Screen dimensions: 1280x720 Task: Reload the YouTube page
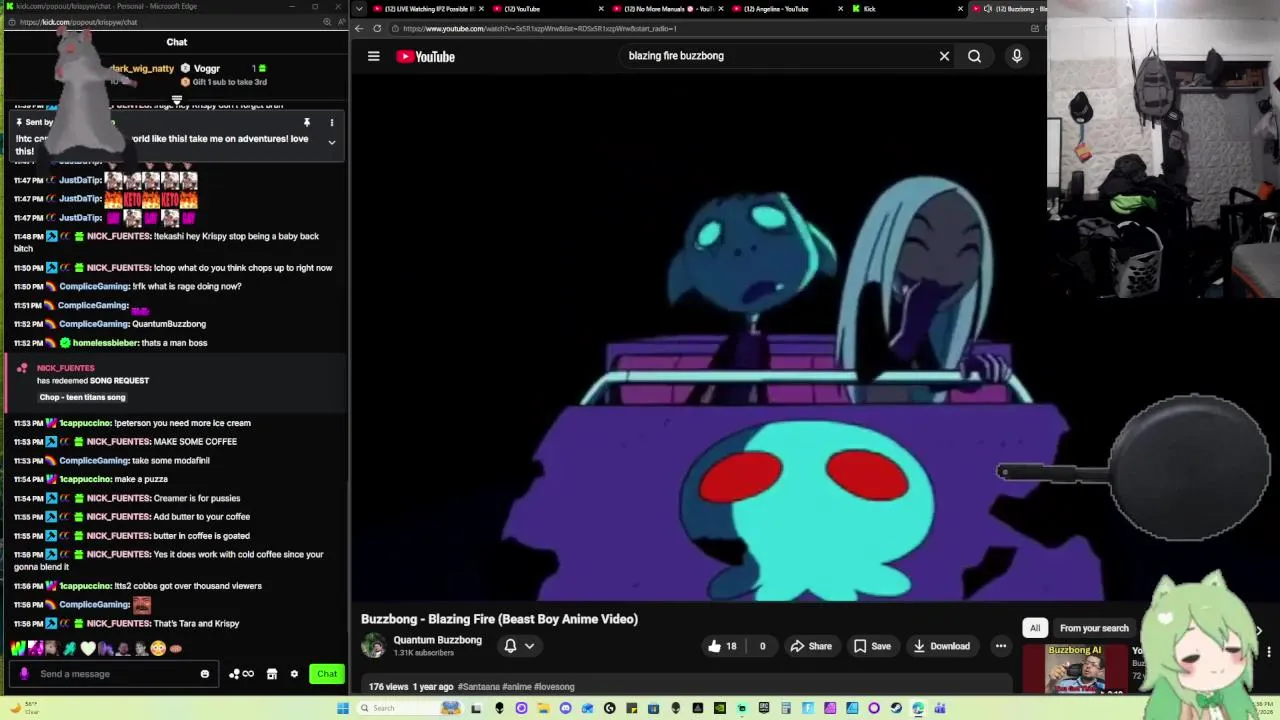tap(377, 28)
